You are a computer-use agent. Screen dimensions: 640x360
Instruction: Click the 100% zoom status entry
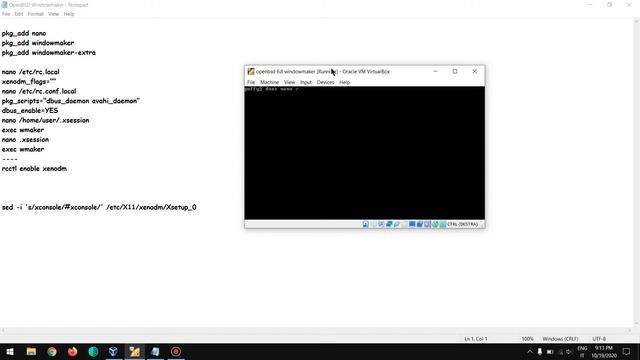[527, 339]
